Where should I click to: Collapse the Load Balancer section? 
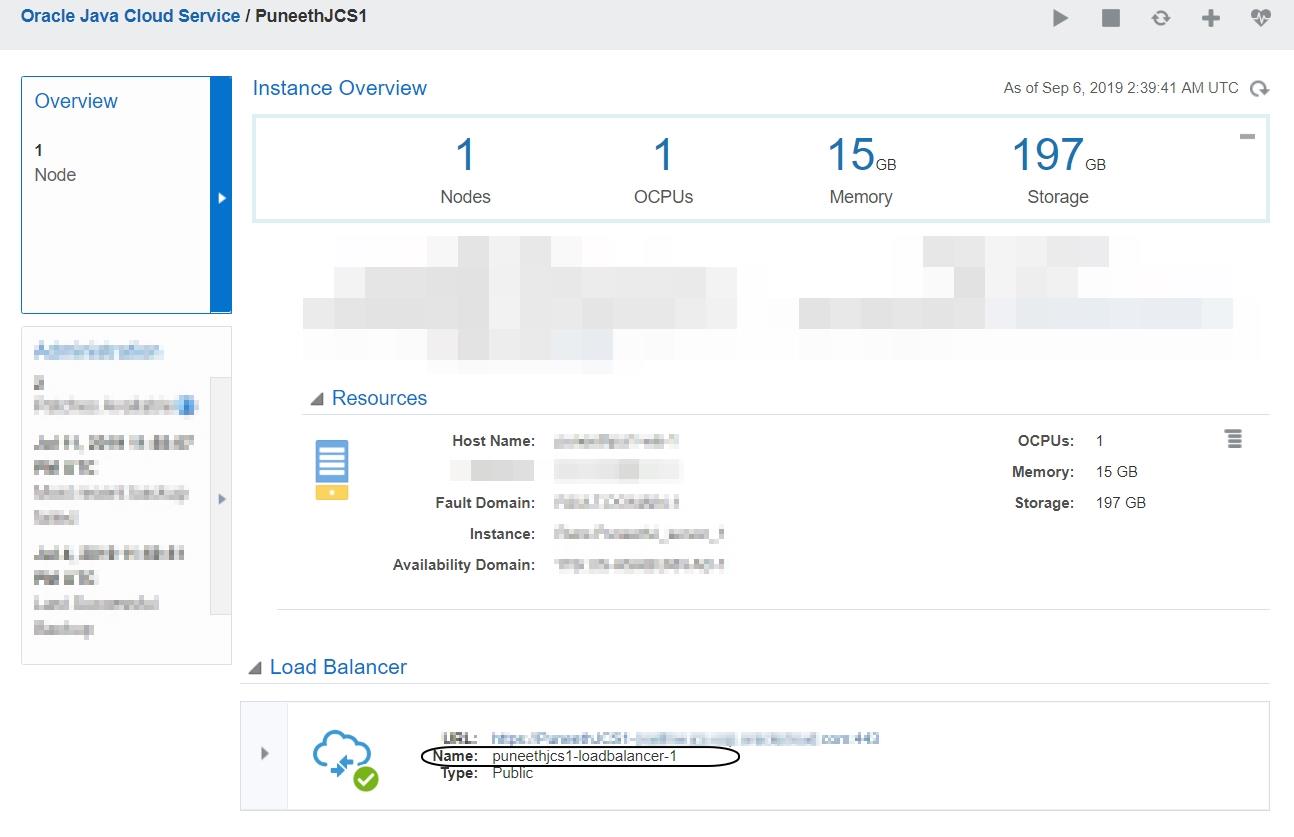[255, 668]
